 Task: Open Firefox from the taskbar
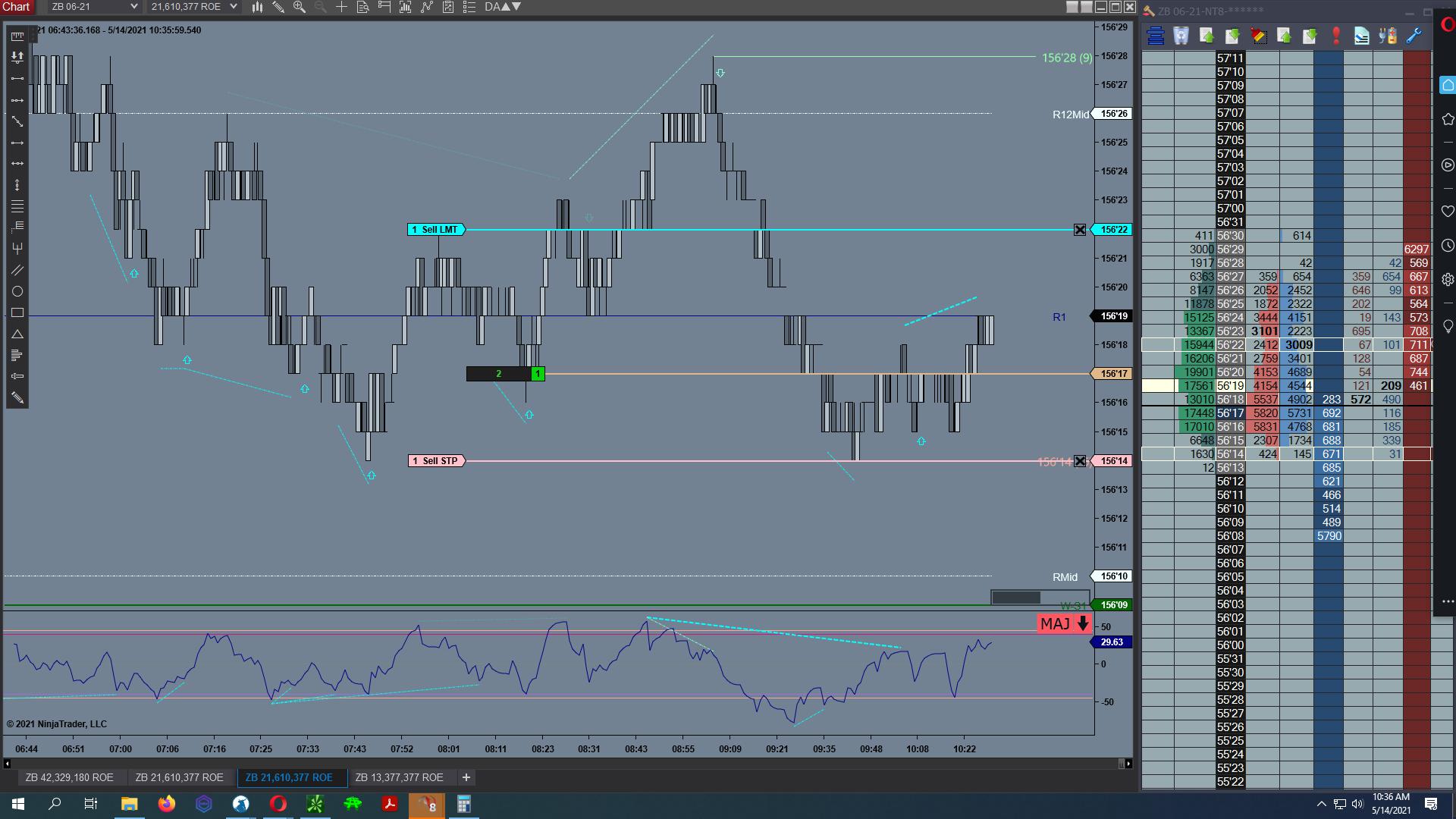coord(166,804)
